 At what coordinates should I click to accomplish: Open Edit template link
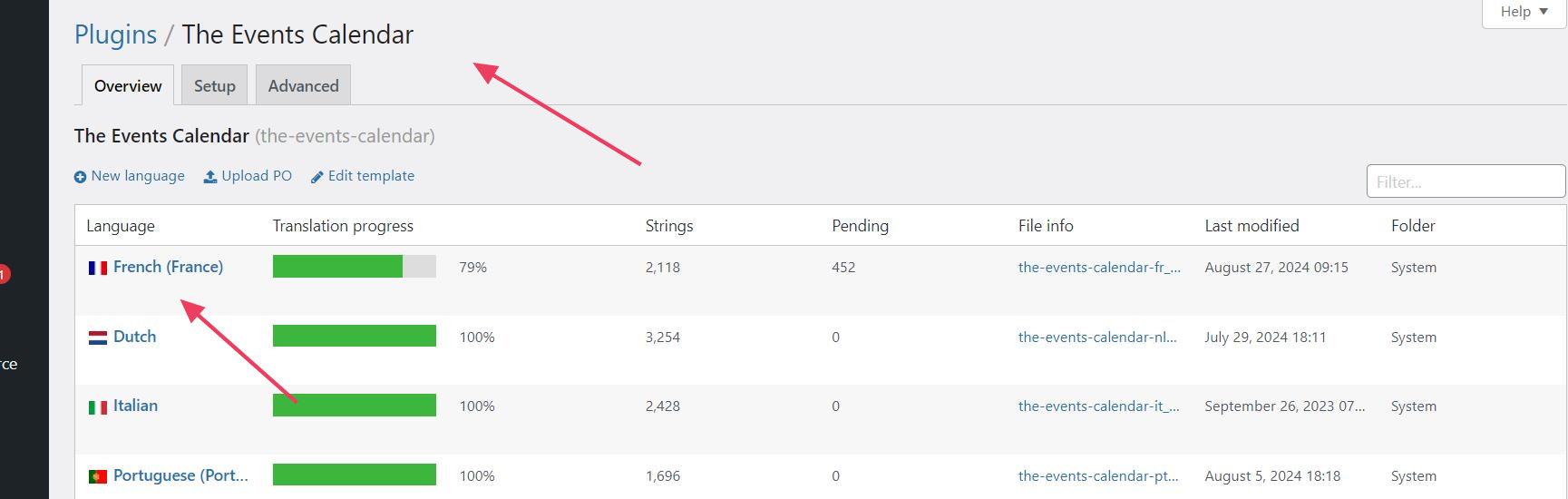click(x=371, y=176)
